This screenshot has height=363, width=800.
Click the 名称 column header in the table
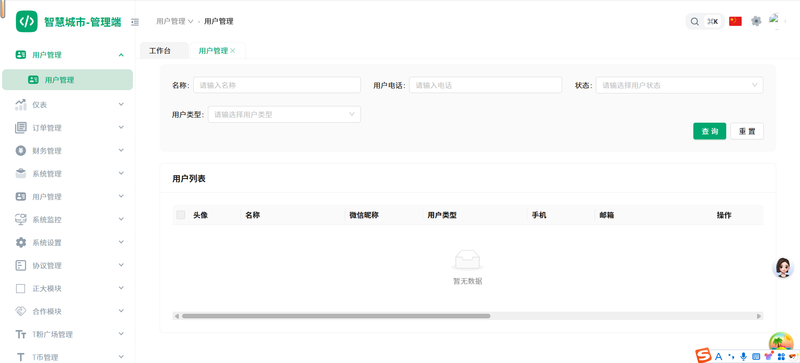253,215
